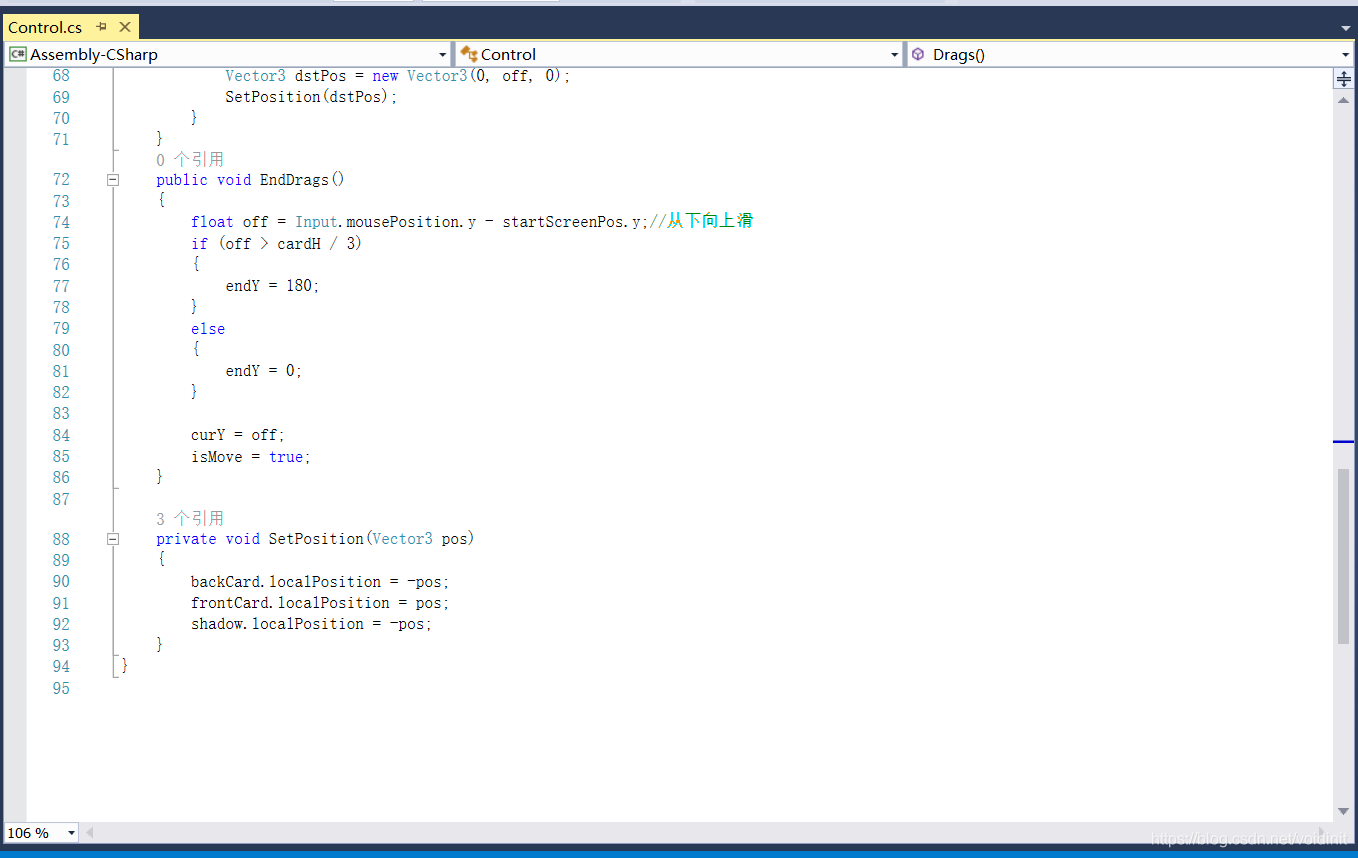Click the vertical scrollbar thumb
1358x858 pixels.
coord(1344,556)
